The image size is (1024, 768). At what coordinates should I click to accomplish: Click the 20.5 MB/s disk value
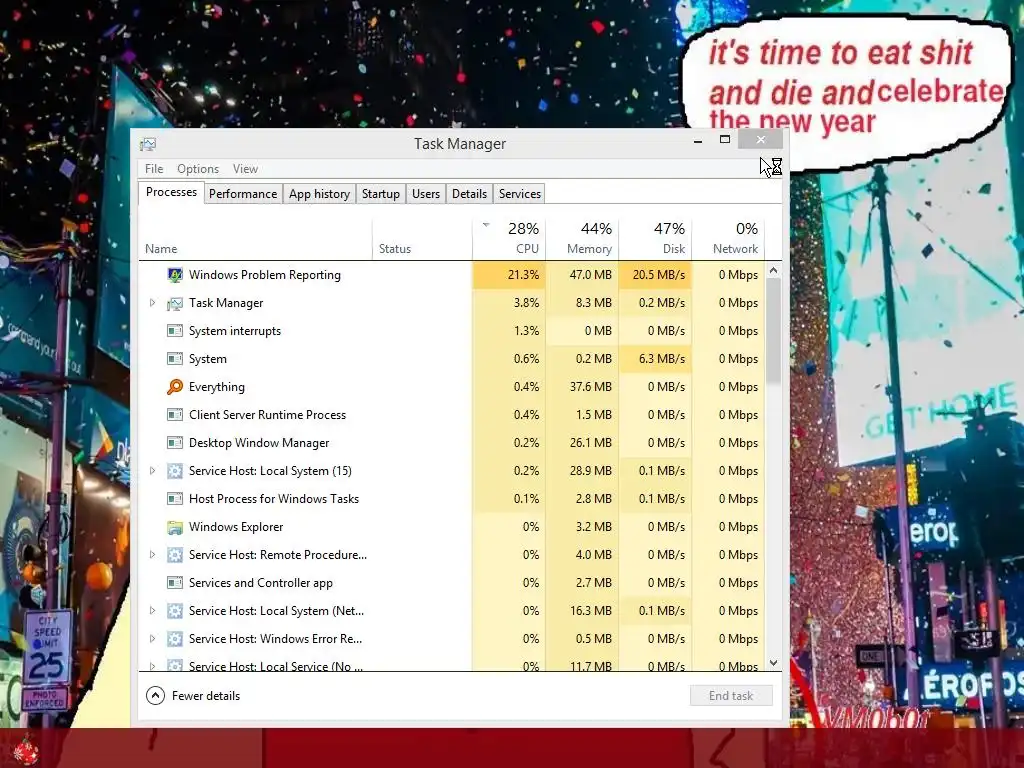(x=656, y=275)
